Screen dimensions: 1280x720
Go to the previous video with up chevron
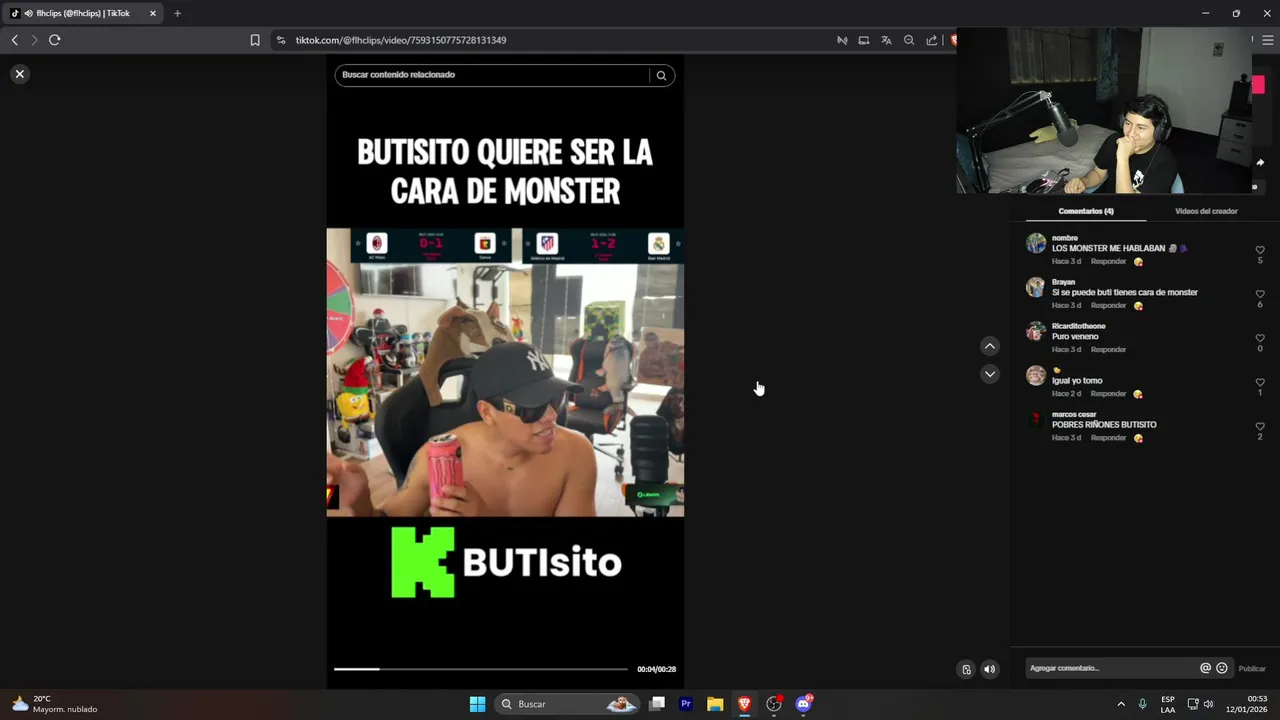990,346
